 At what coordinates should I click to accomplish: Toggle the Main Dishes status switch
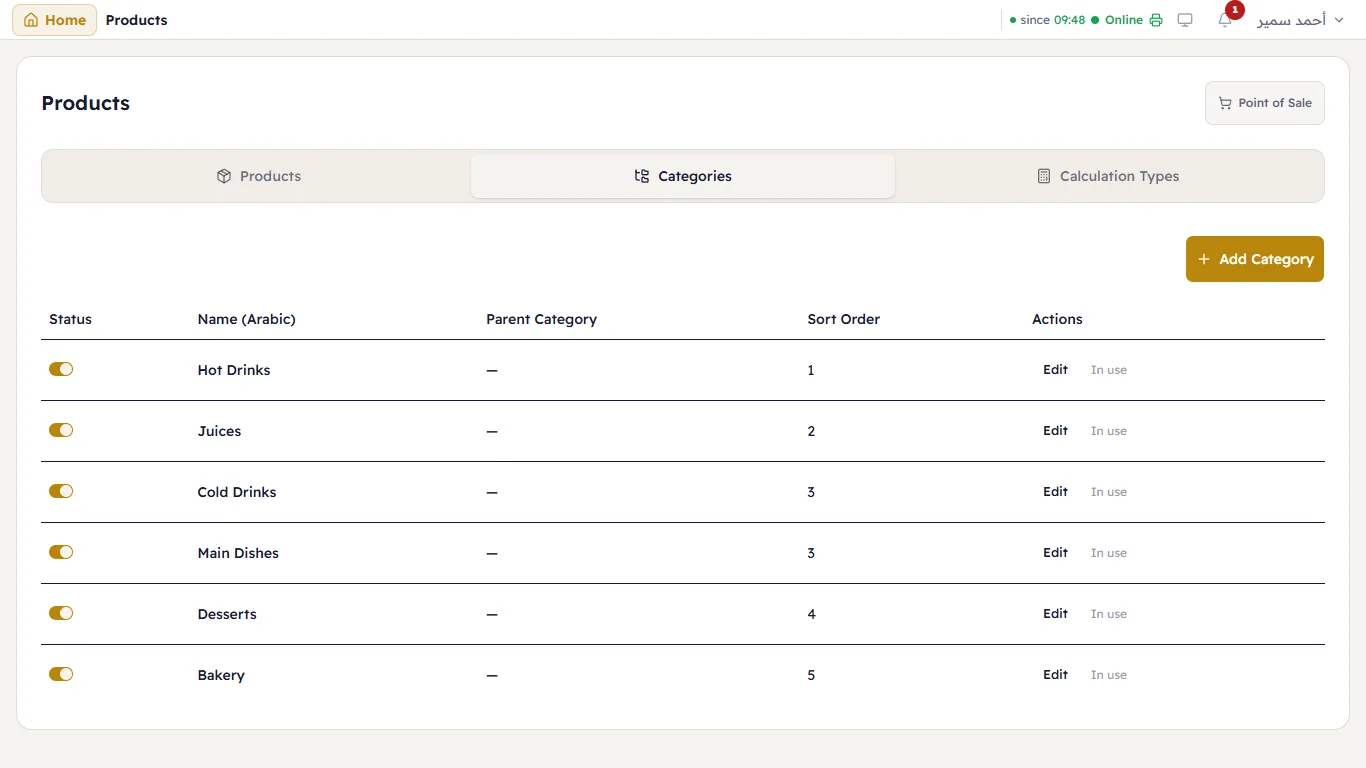point(61,552)
